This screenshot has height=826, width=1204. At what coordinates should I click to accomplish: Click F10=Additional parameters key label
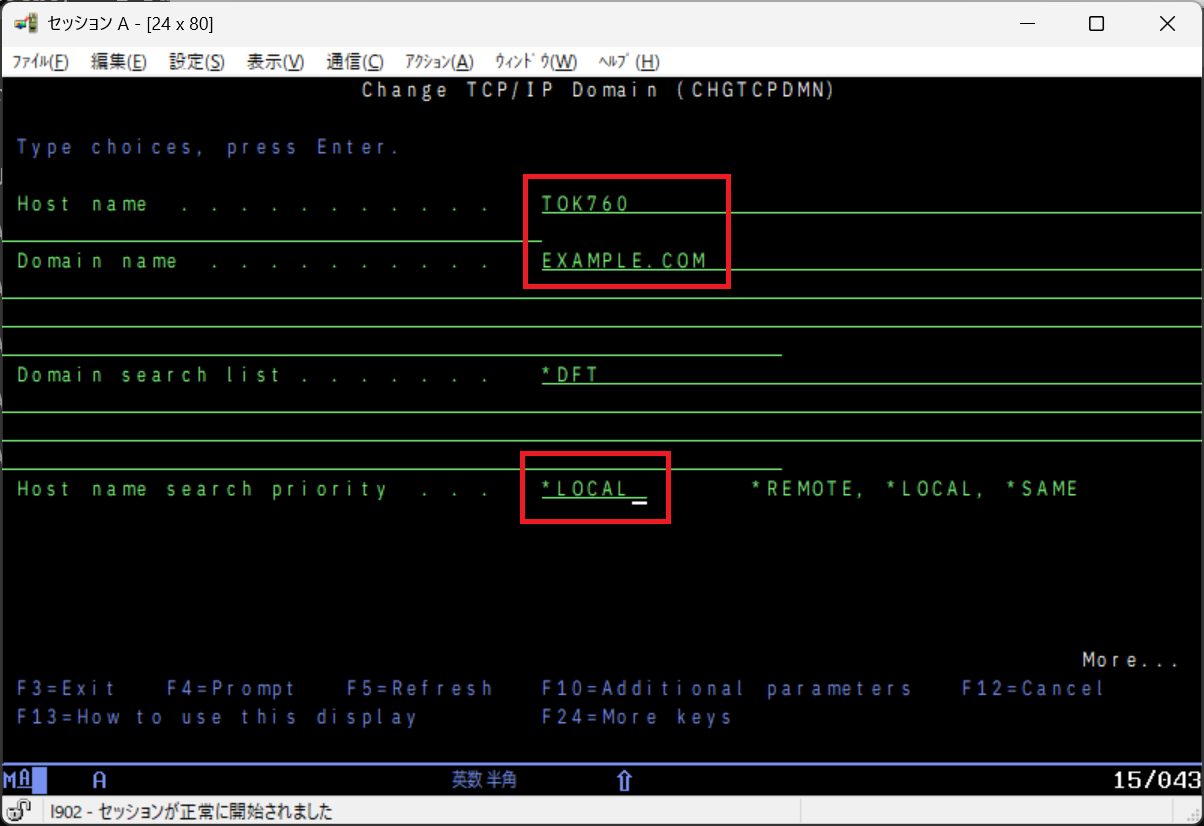point(727,688)
